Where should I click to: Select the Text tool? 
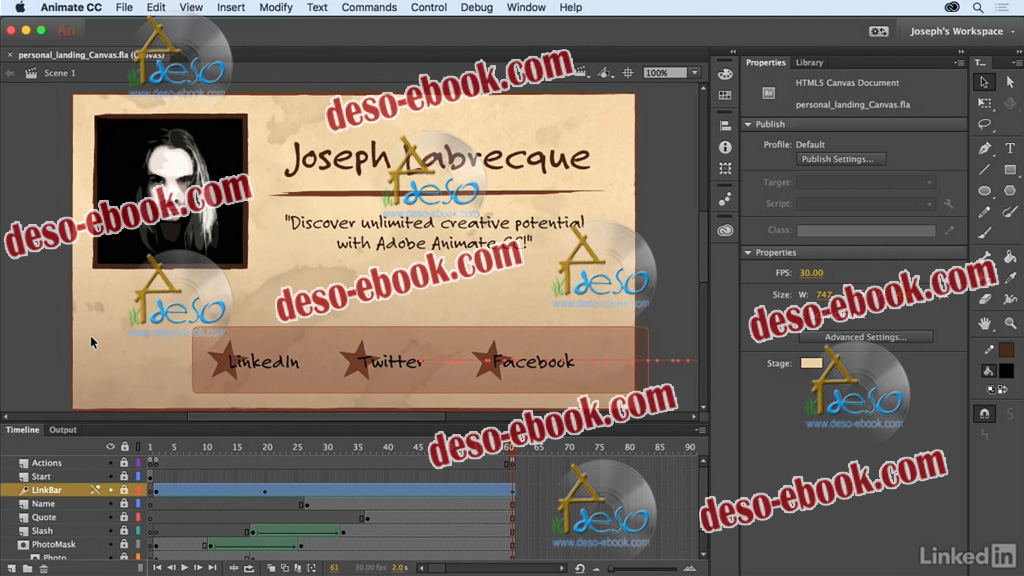(x=1010, y=148)
